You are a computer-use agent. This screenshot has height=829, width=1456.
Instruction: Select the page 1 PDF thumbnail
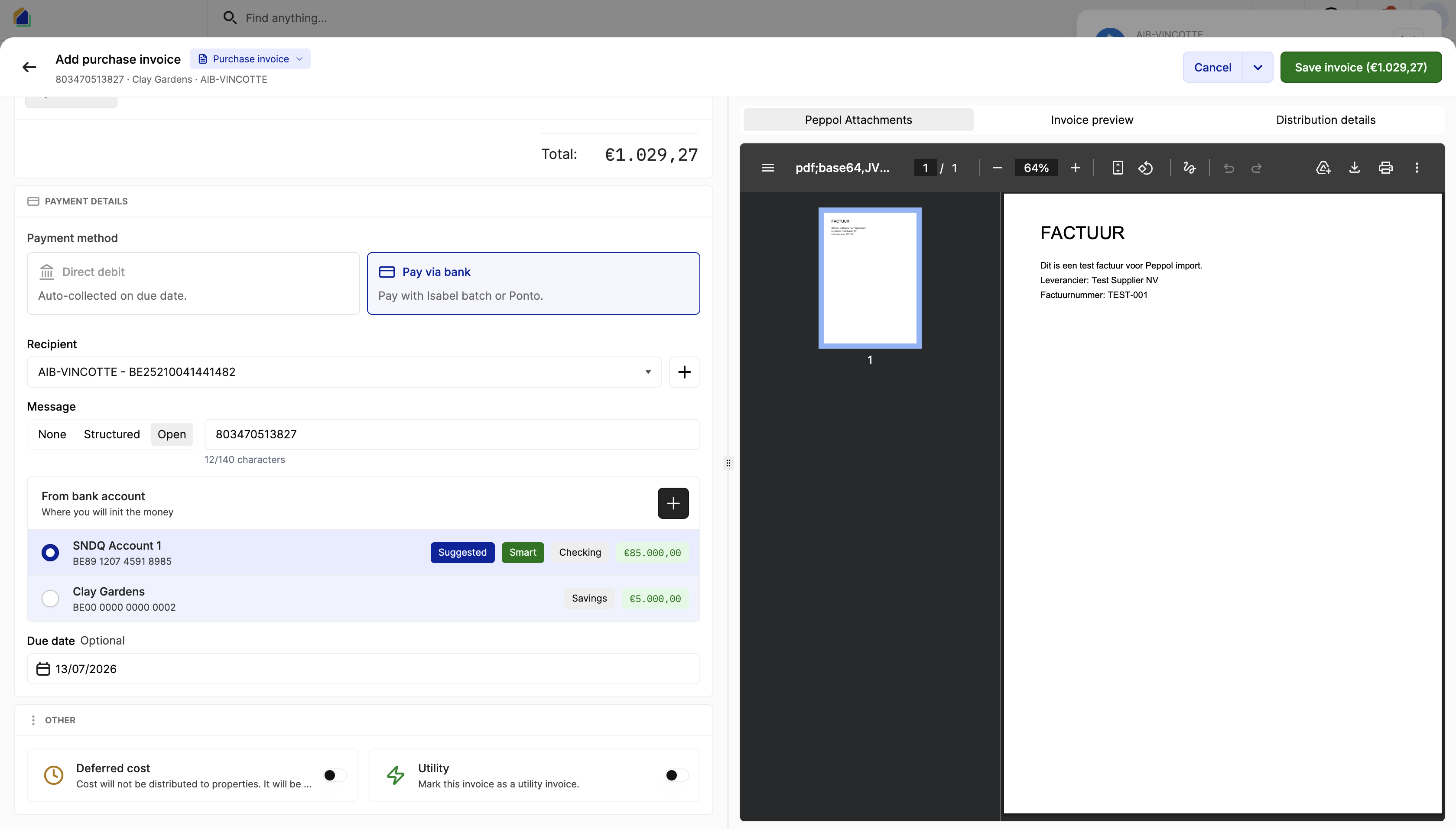click(x=869, y=278)
